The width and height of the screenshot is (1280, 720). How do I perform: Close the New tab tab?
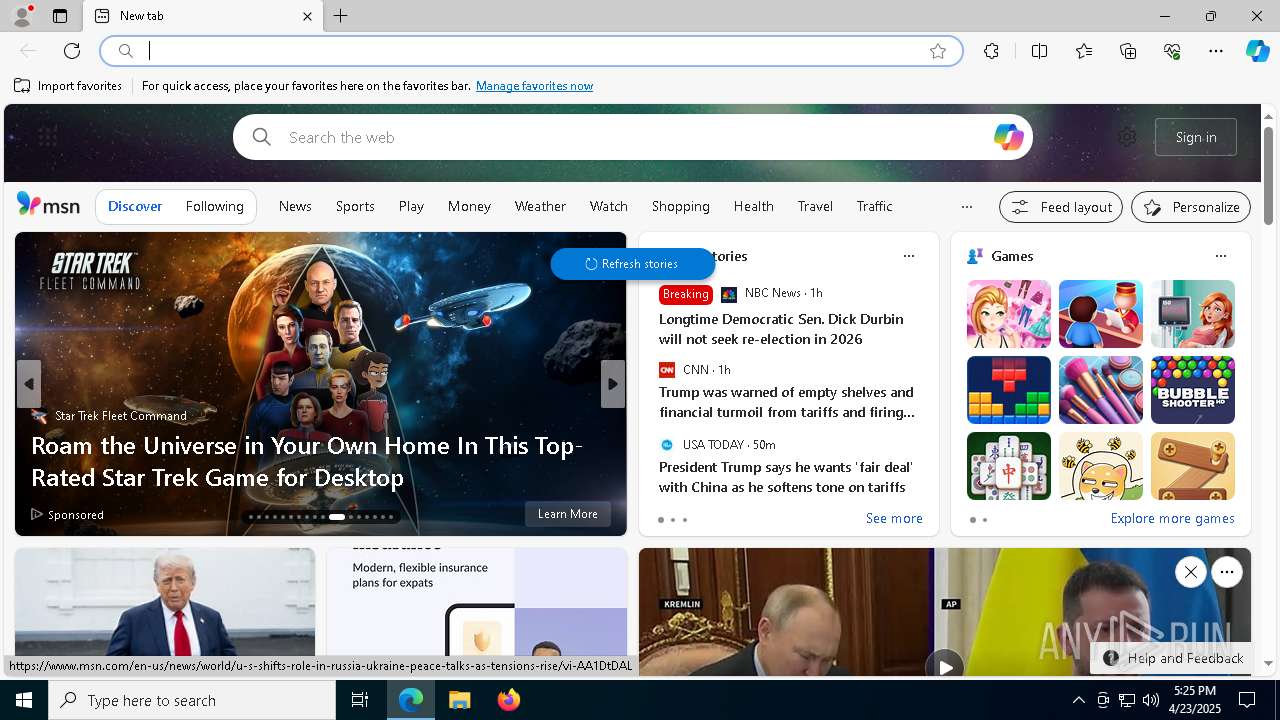[x=307, y=16]
